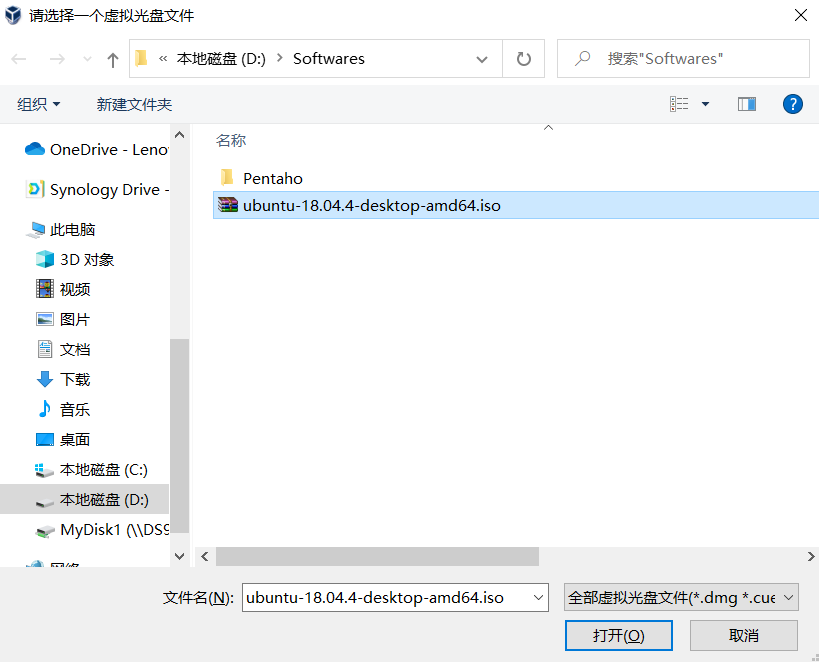The image size is (819, 662).
Task: Click the horizontal scrollbar thumb in file list
Action: coord(377,556)
